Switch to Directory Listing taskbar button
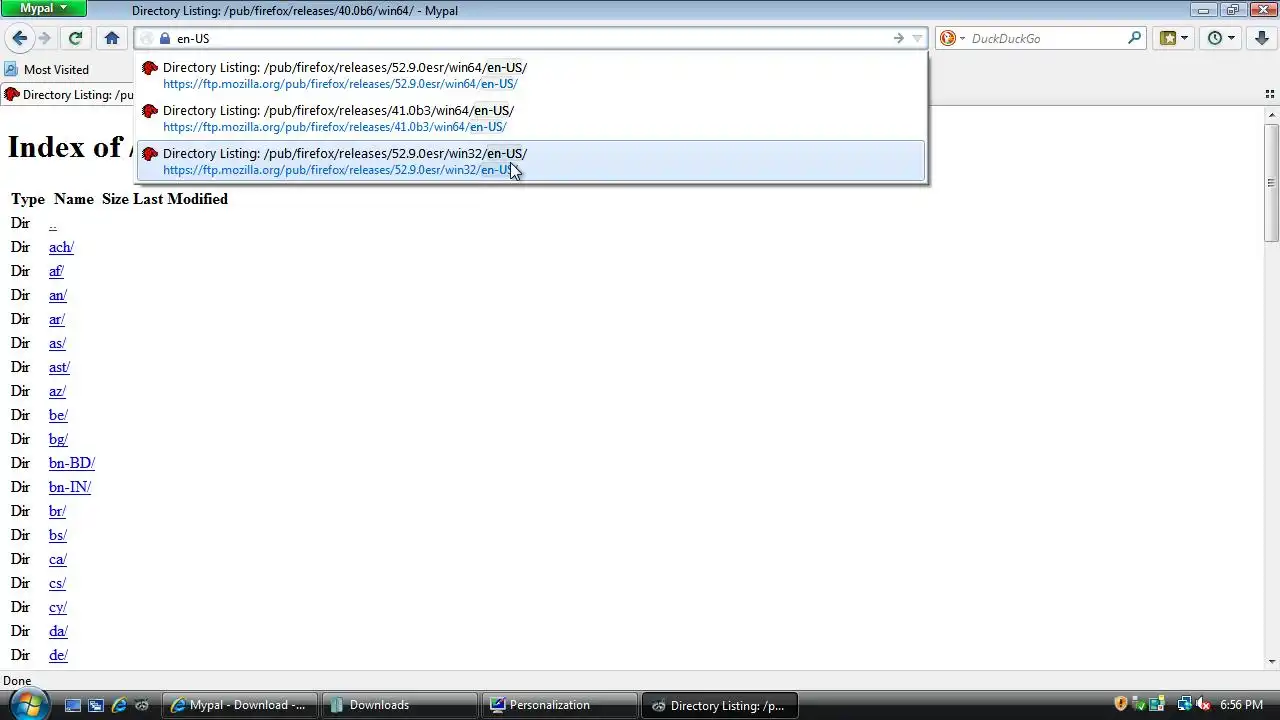The height and width of the screenshot is (720, 1280). 720,705
